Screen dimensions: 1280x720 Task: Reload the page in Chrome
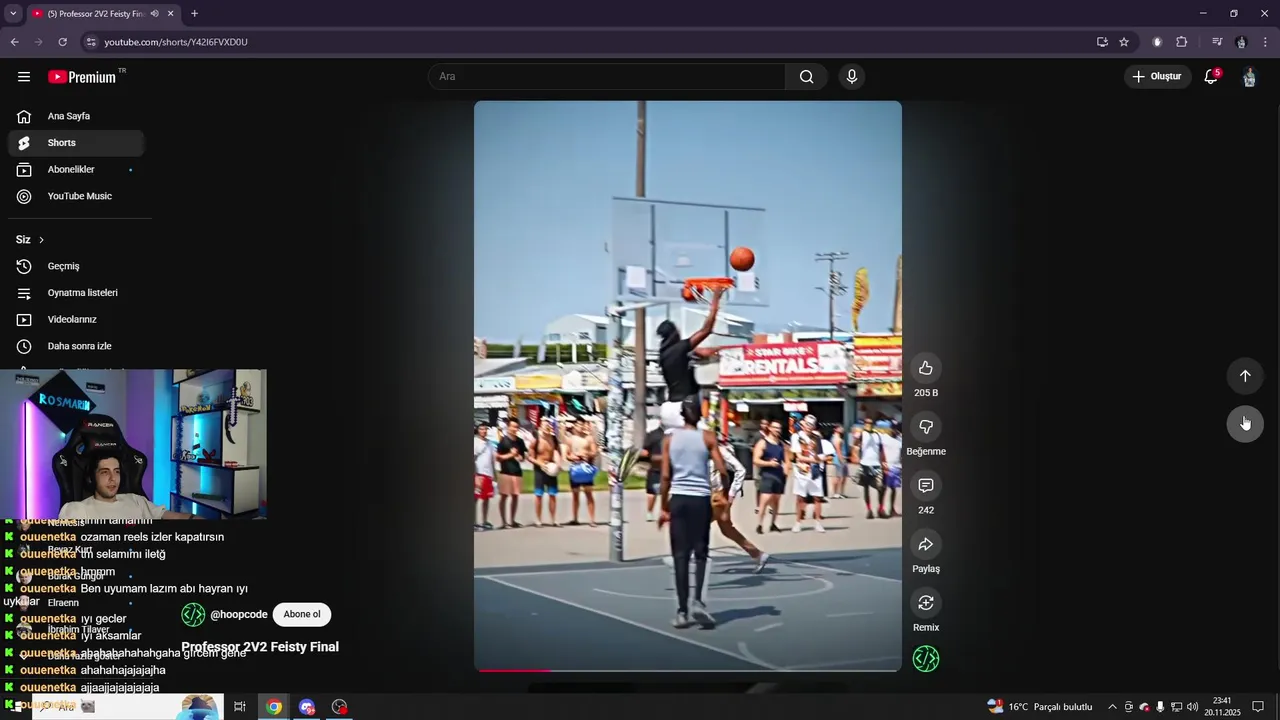[62, 42]
